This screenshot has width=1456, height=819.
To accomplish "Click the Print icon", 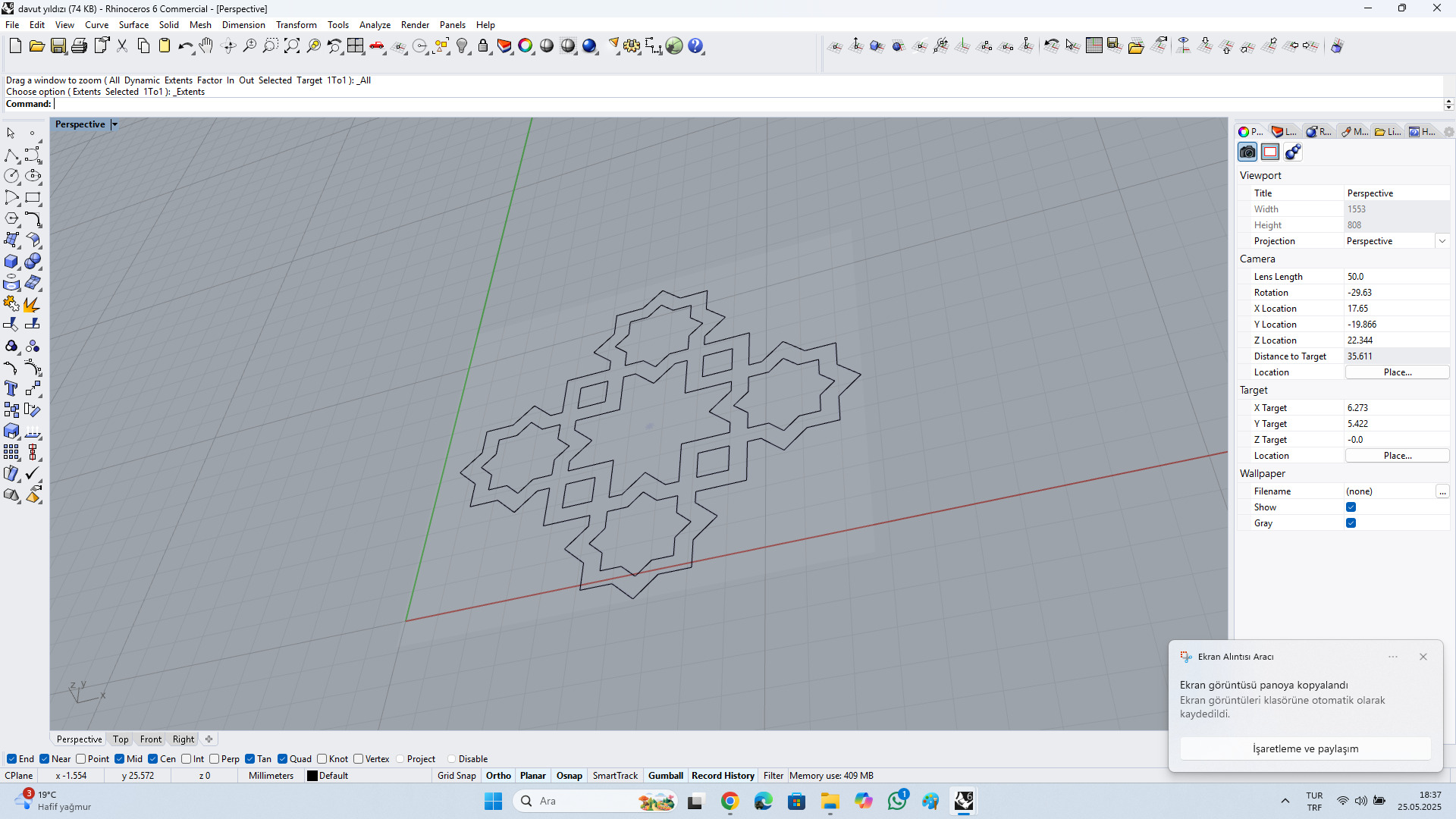I will (x=79, y=46).
